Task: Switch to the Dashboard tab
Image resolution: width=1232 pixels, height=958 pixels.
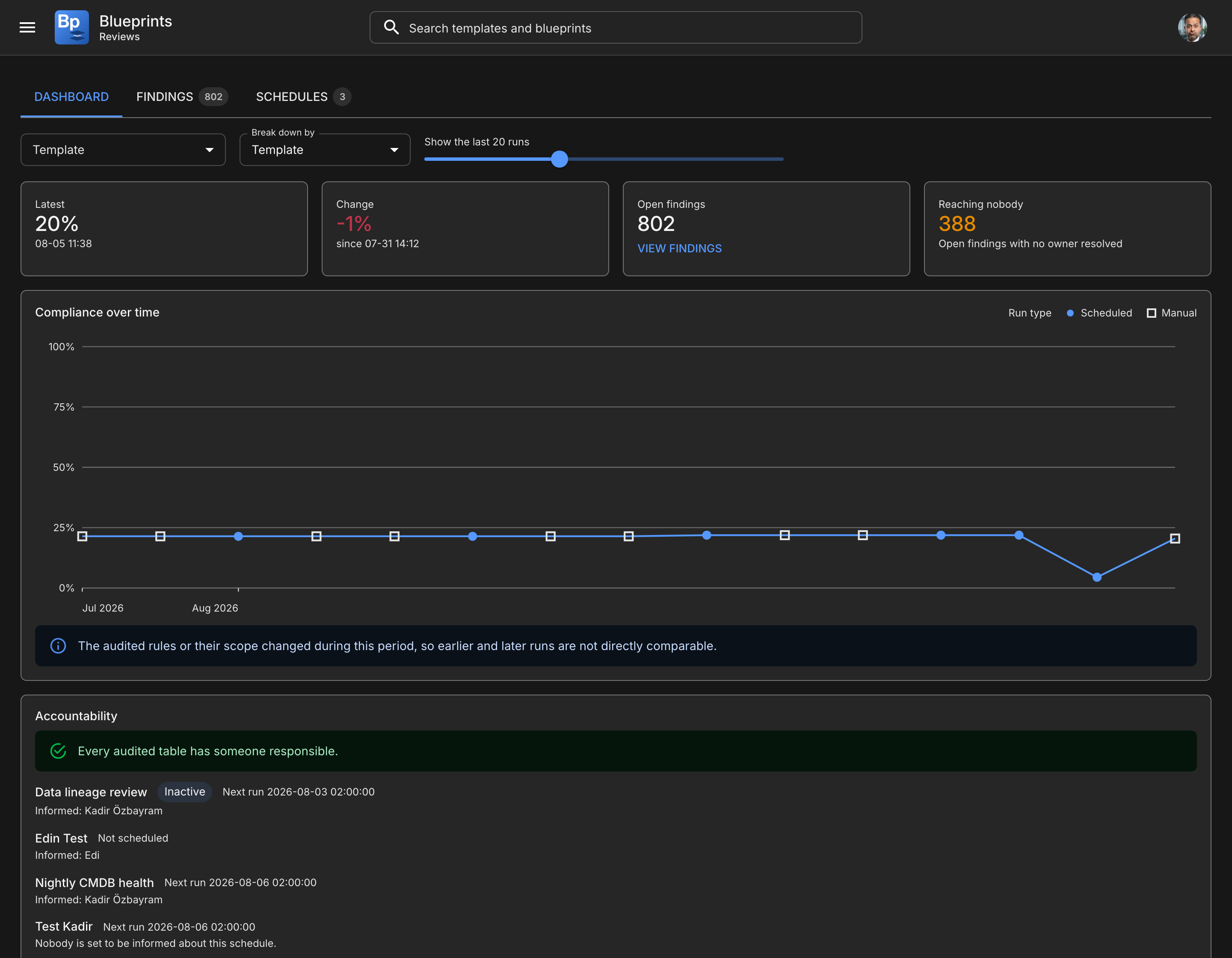Action: click(71, 97)
